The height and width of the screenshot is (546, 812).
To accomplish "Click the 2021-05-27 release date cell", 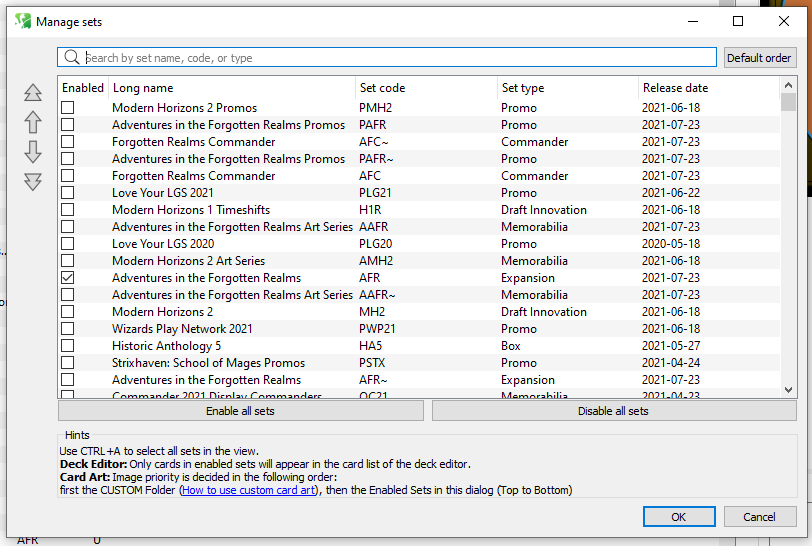I will (x=671, y=346).
